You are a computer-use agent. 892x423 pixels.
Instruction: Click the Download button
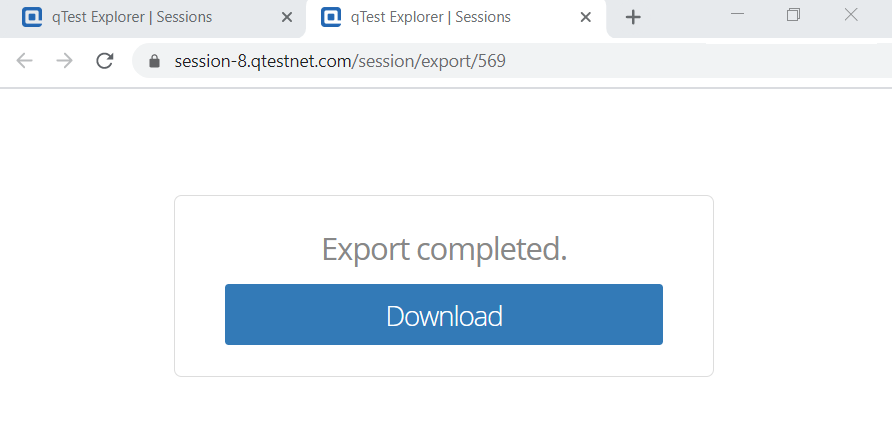tap(443, 315)
